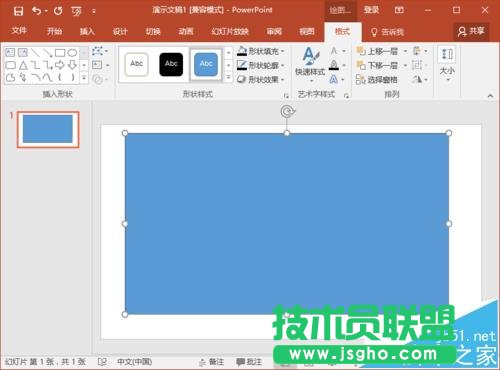Select the rectangle shape in gallery
The height and width of the screenshot is (370, 500).
[60, 52]
